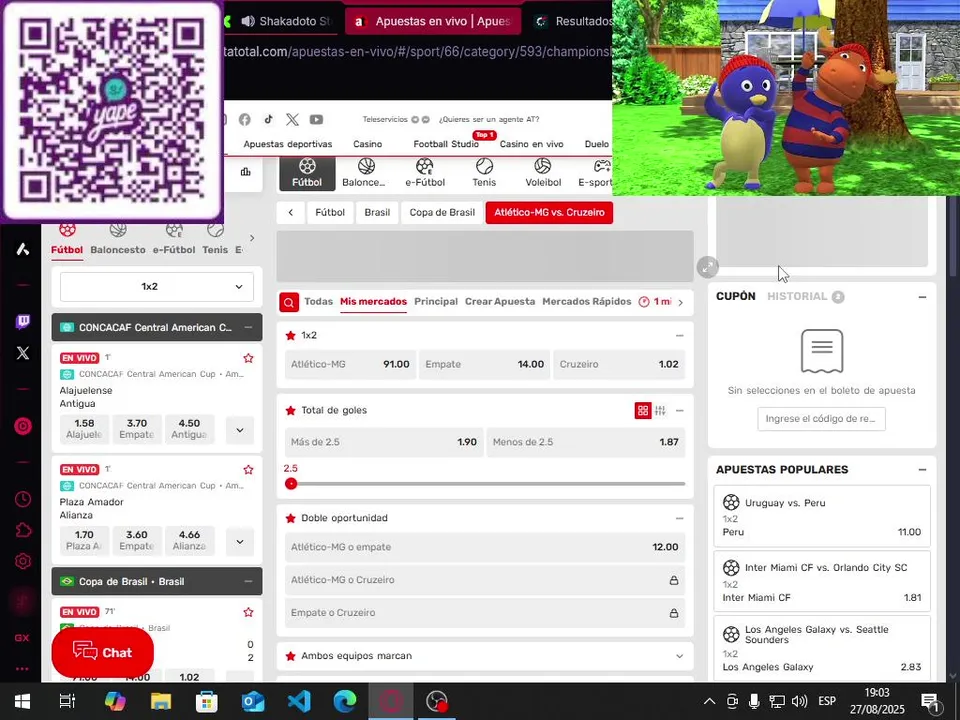
Task: Bet on Atlético-MG o empate at 12.00
Action: pyautogui.click(x=485, y=547)
